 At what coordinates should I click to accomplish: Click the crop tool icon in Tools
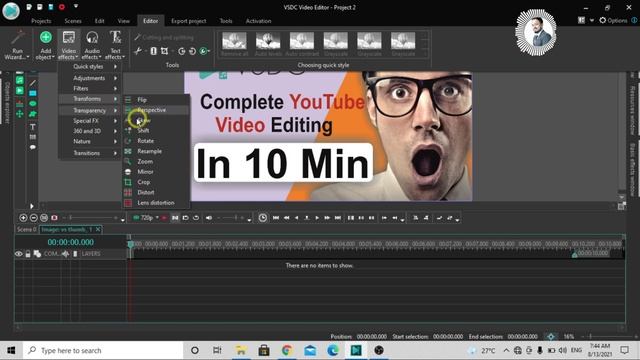(164, 51)
